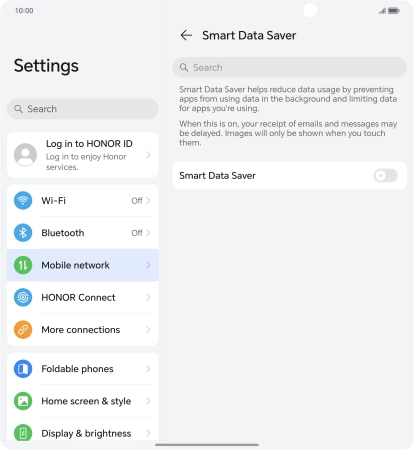Screen dimensions: 414x450
Task: Select the Mobile network menu item
Action: point(83,265)
